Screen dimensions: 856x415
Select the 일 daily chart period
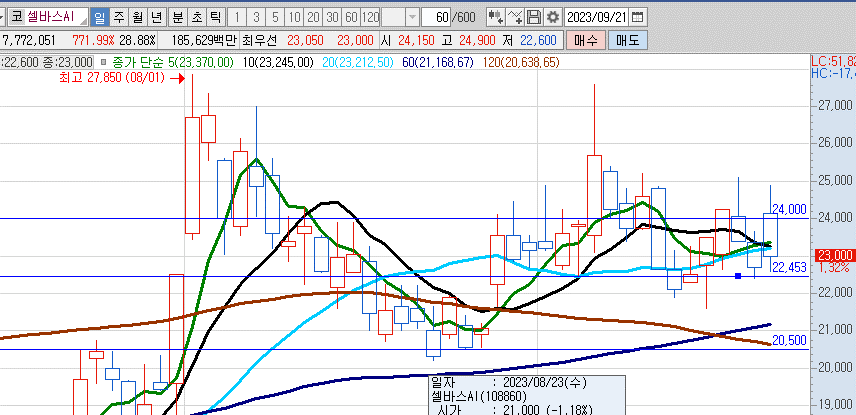(x=99, y=17)
